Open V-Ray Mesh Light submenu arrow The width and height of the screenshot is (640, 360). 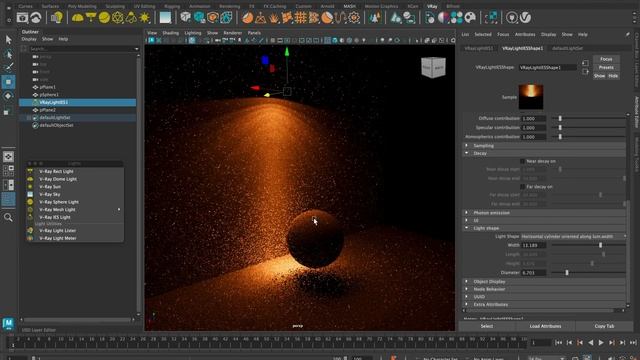[119, 210]
